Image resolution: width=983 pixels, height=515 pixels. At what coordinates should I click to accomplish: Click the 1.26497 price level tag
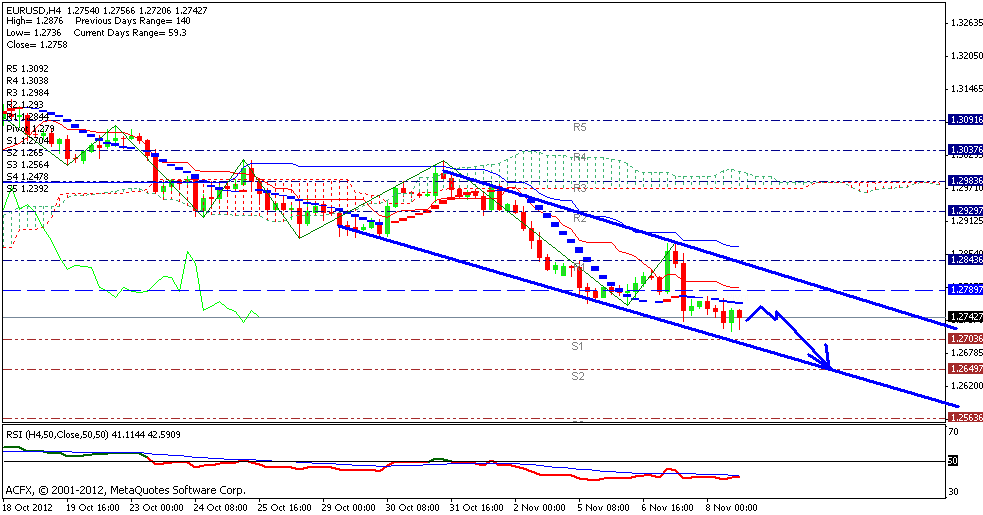[965, 369]
